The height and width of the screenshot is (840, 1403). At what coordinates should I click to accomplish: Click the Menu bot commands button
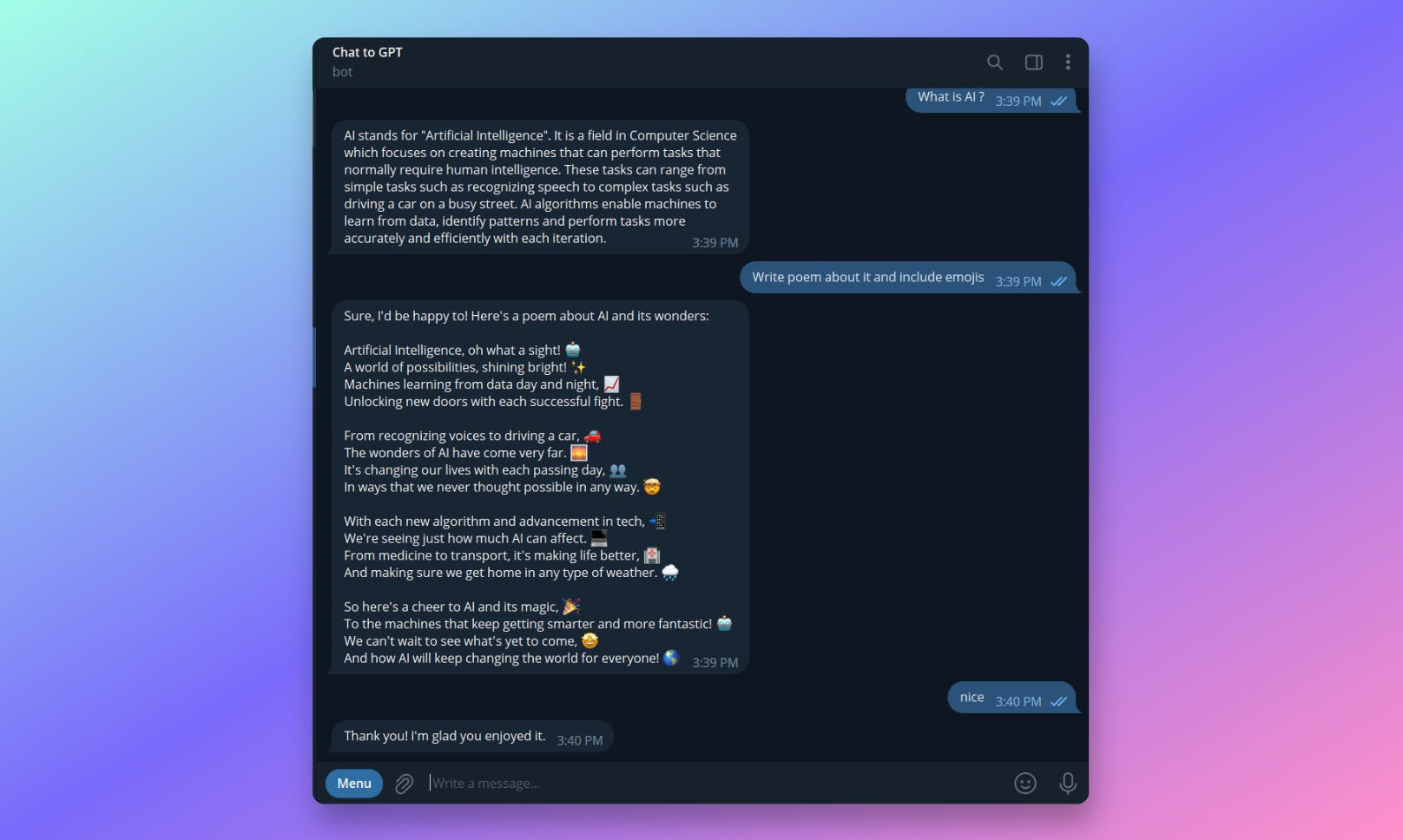pyautogui.click(x=354, y=784)
